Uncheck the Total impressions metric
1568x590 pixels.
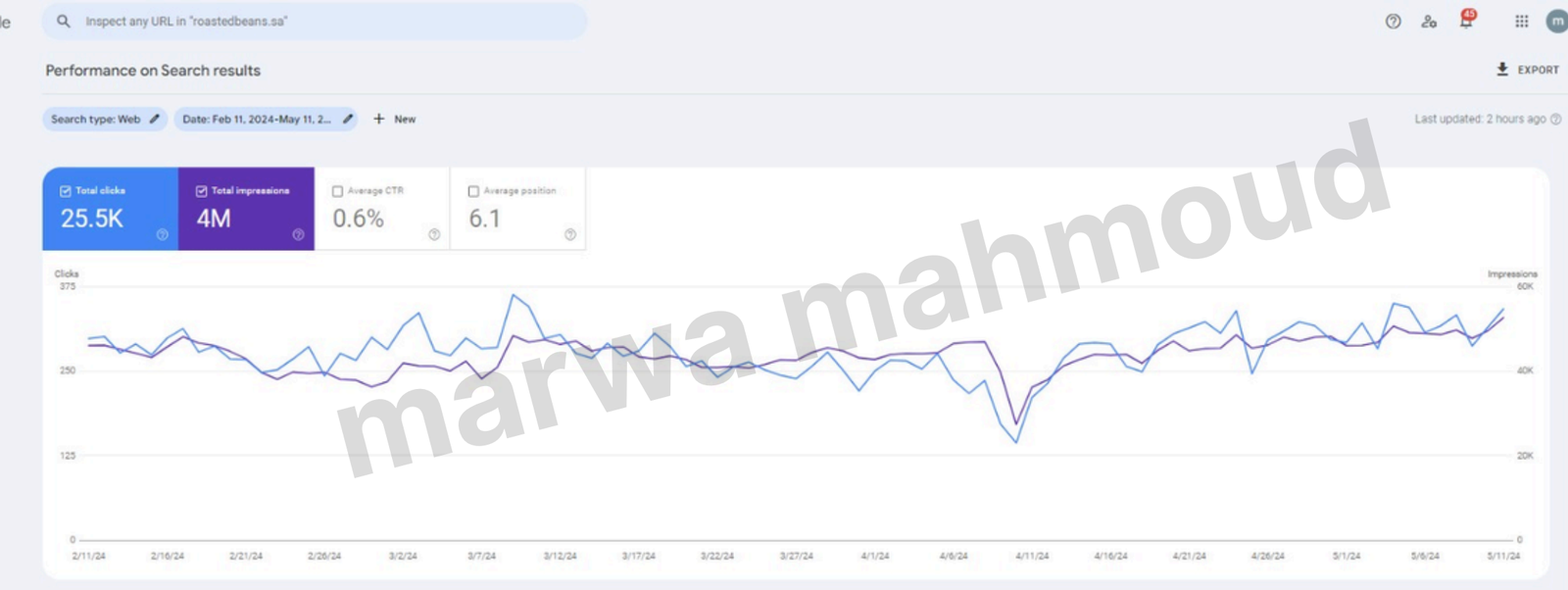click(202, 191)
